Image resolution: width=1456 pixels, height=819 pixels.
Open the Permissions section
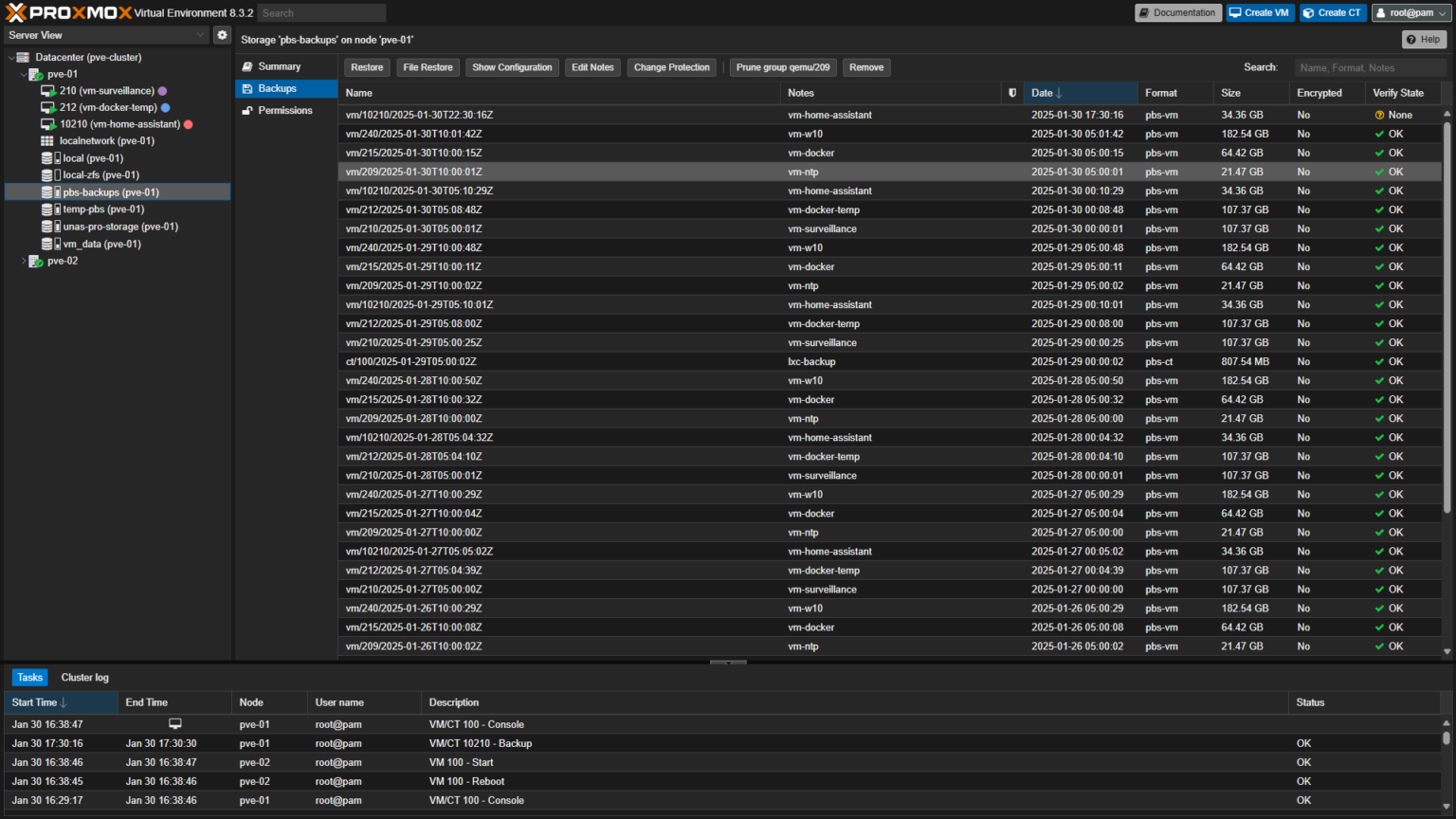(284, 110)
